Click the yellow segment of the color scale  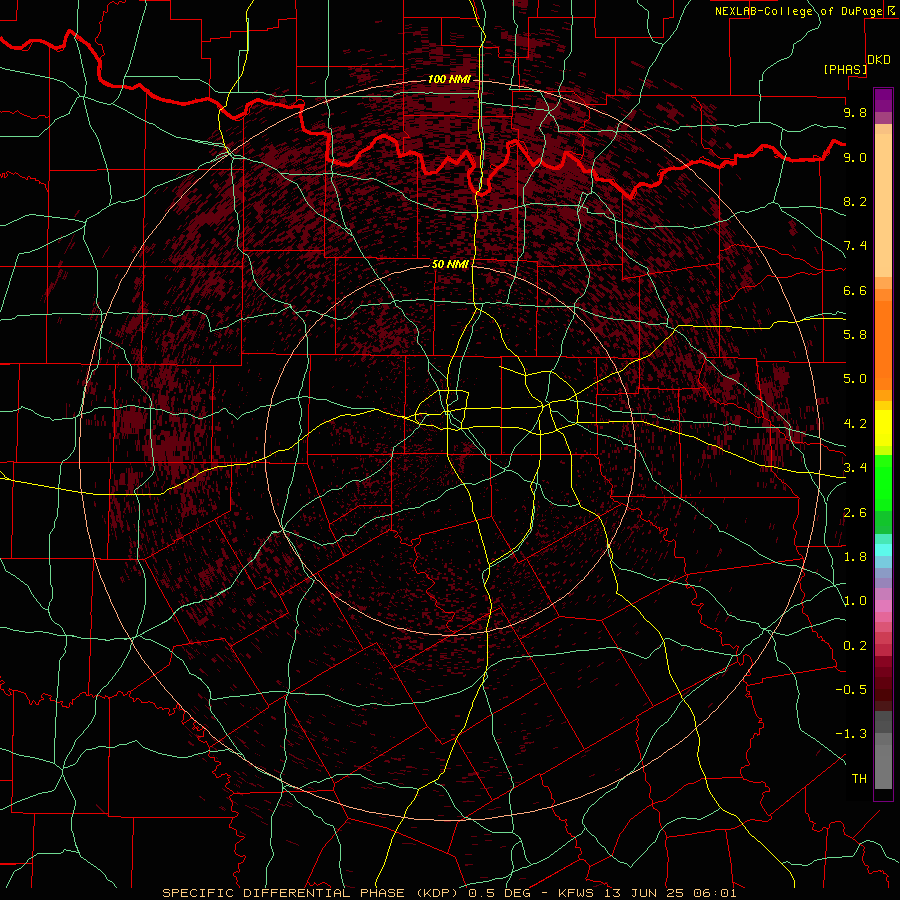(x=883, y=428)
